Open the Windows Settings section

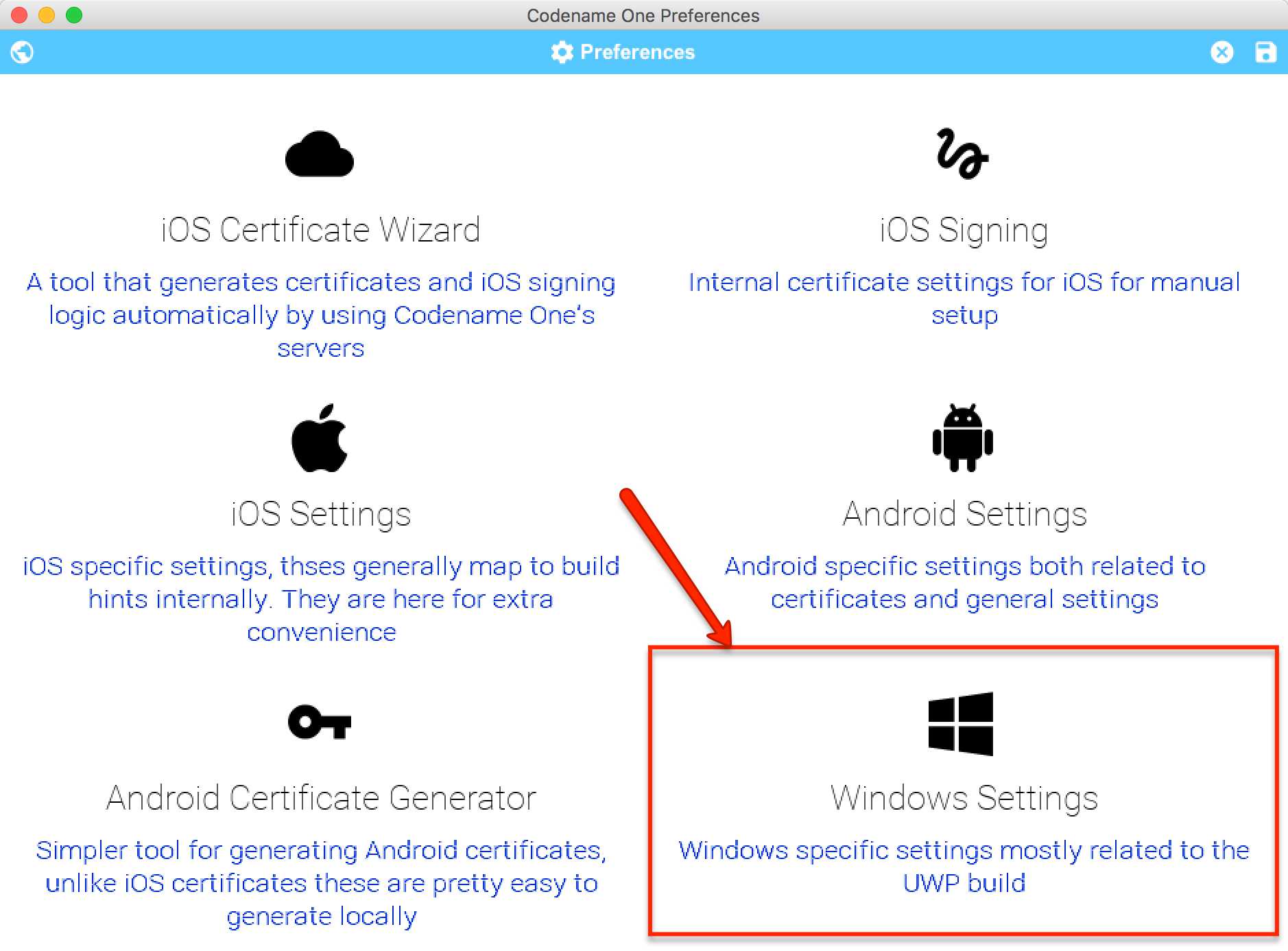963,799
